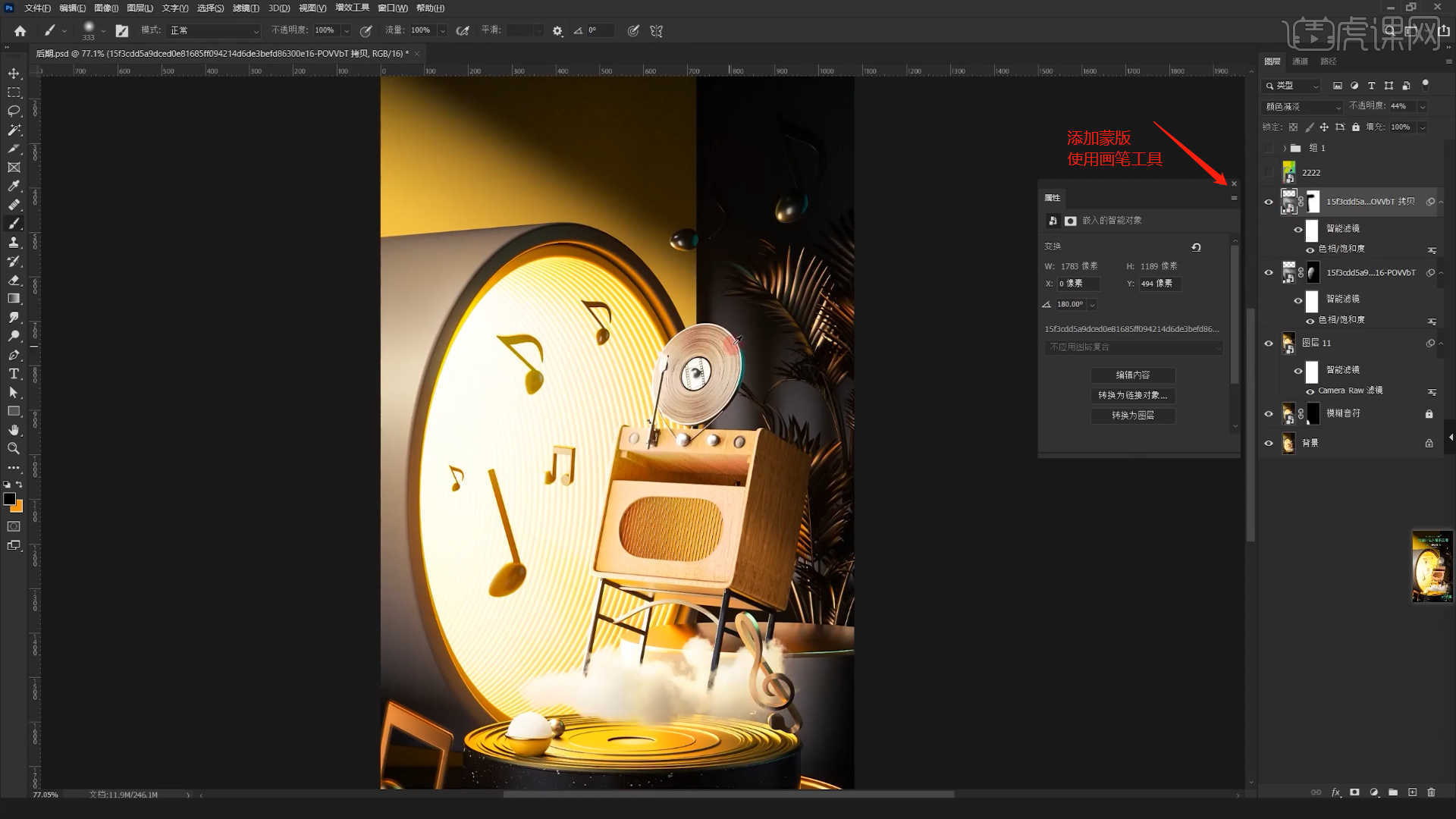
Task: Show the 2222 layer
Action: click(x=1269, y=173)
